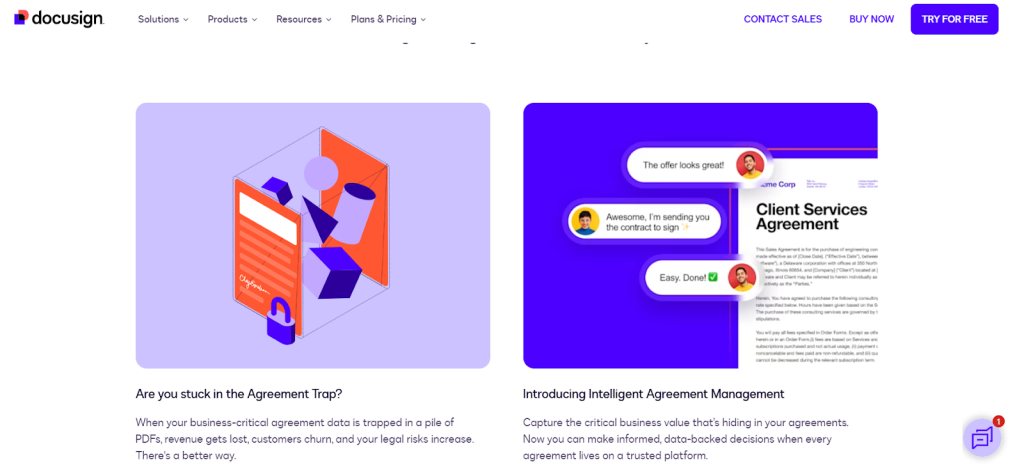Screen dimensions: 1024x474
Task: Open the Agreement Trap illustration card
Action: coord(313,235)
